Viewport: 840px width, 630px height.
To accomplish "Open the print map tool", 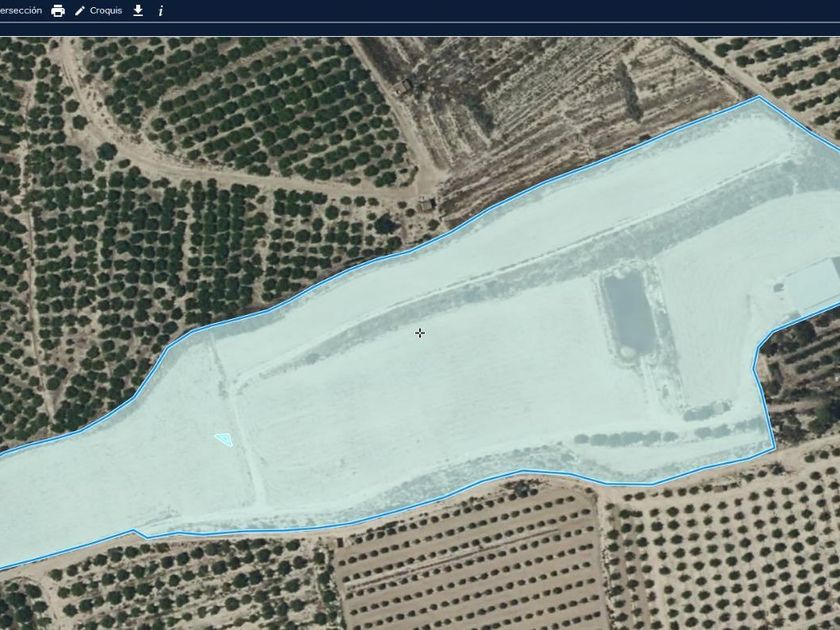I will click(58, 11).
